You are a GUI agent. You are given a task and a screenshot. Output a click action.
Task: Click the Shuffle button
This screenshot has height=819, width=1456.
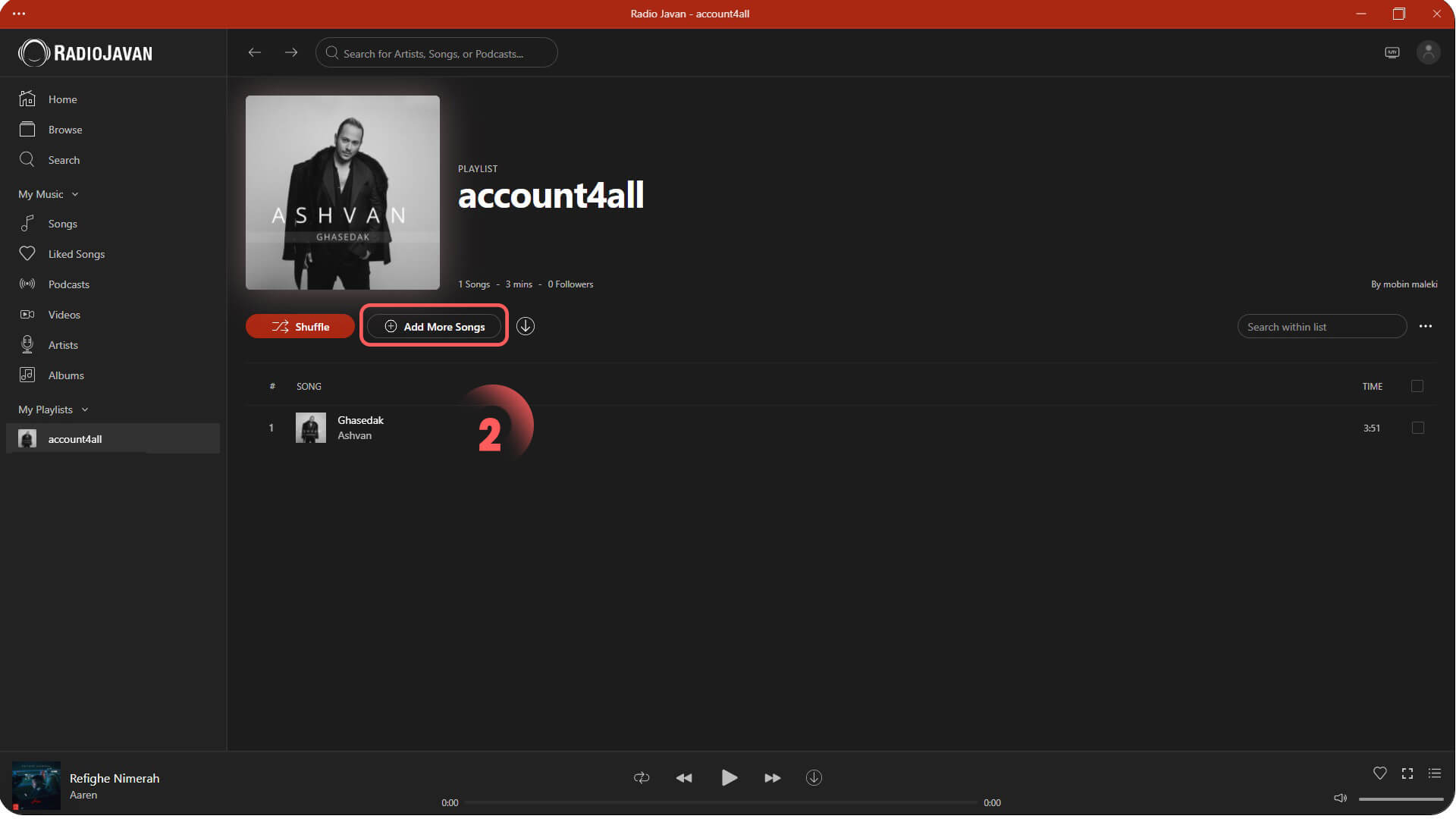click(300, 327)
